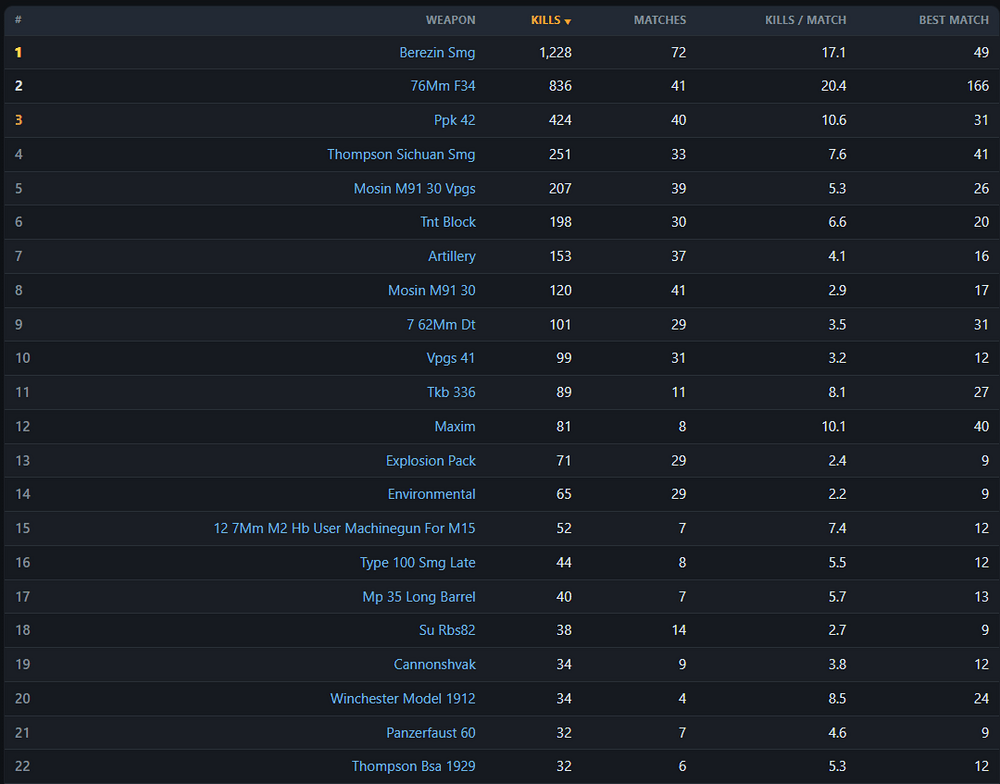Open the Artillery weapon link
The width and height of the screenshot is (1000, 784).
452,256
